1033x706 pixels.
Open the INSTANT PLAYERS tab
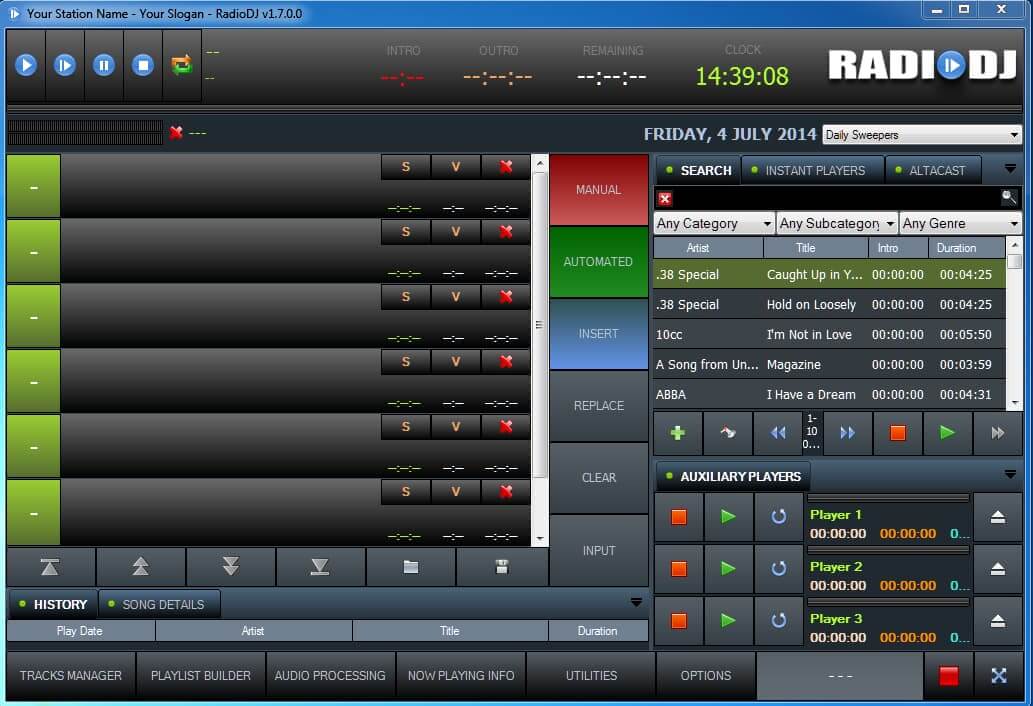point(813,171)
